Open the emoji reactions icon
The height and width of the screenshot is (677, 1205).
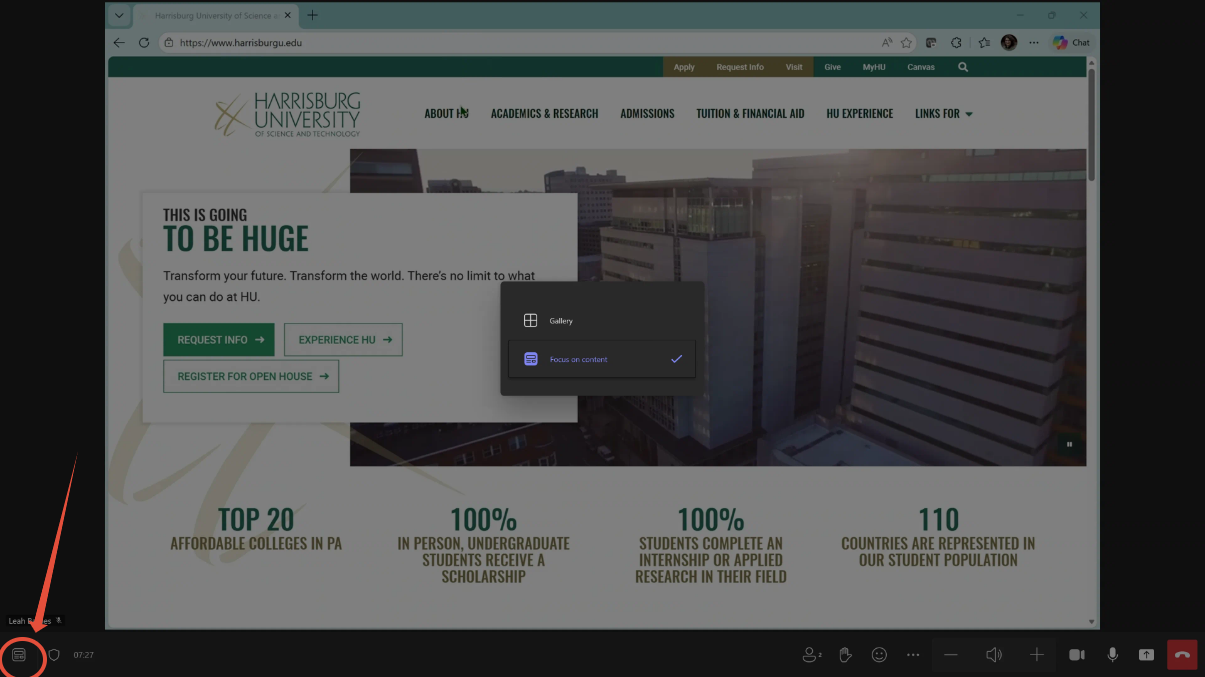coord(879,654)
